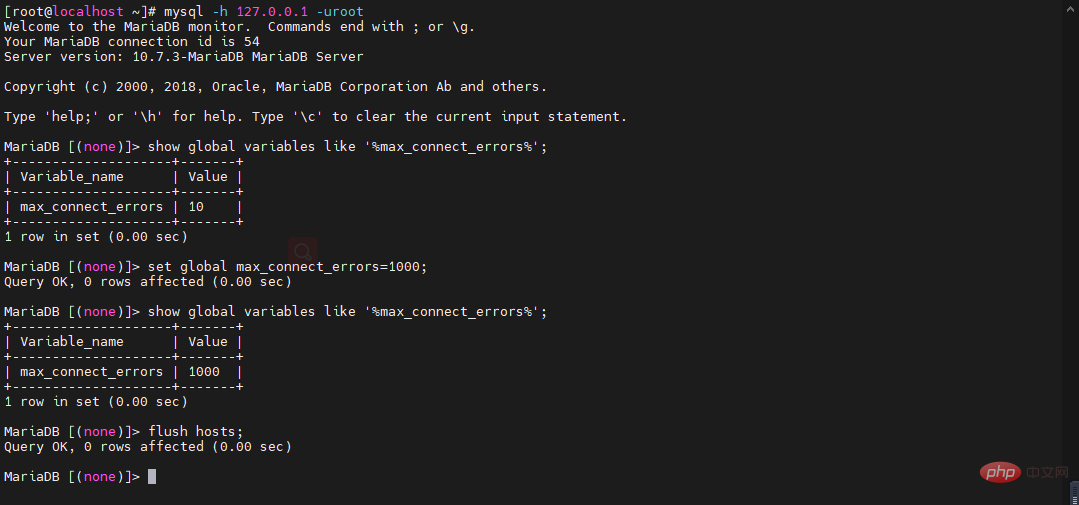Click the first table's Variable_name column header

72,177
